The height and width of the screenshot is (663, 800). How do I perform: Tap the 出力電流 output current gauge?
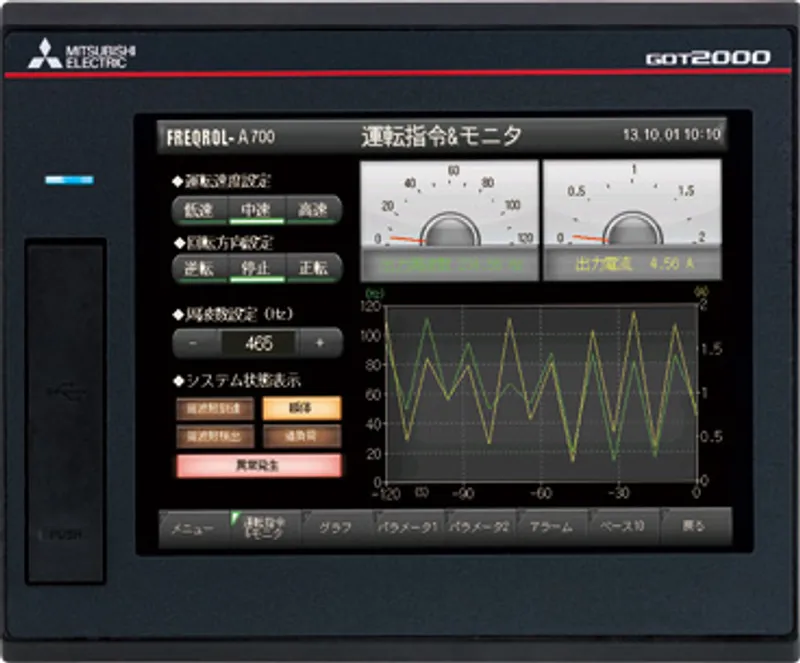(x=633, y=204)
